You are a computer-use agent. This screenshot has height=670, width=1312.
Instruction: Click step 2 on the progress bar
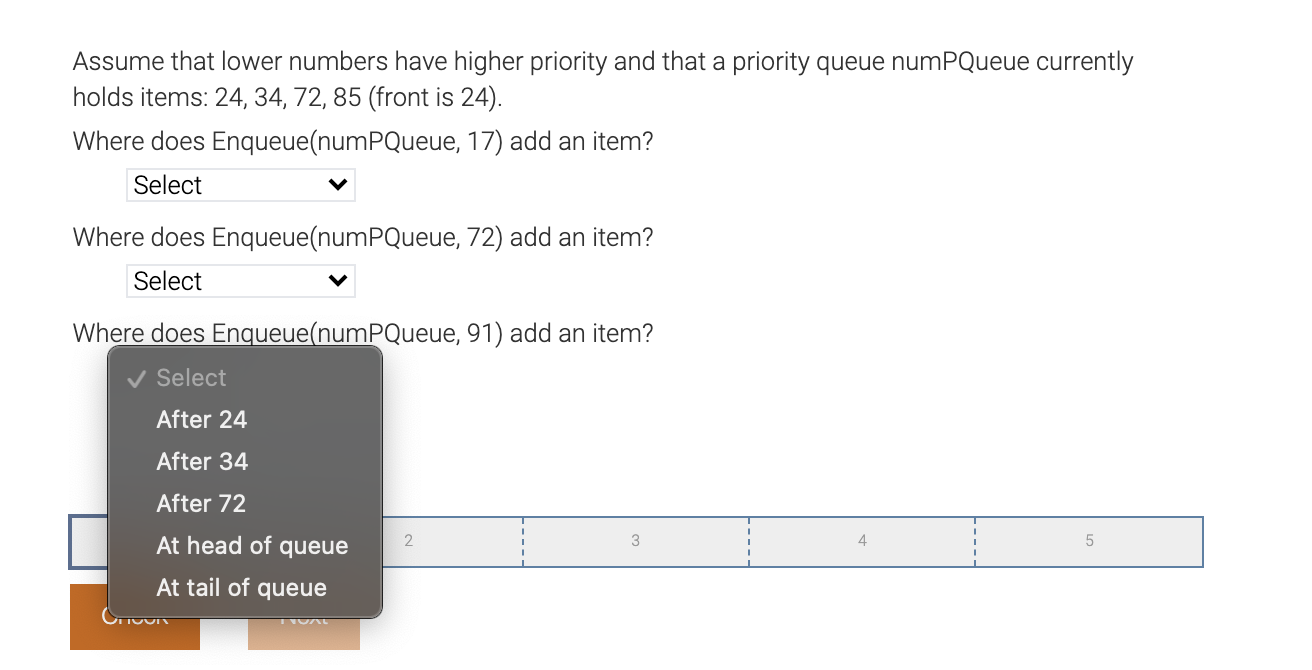(x=409, y=540)
